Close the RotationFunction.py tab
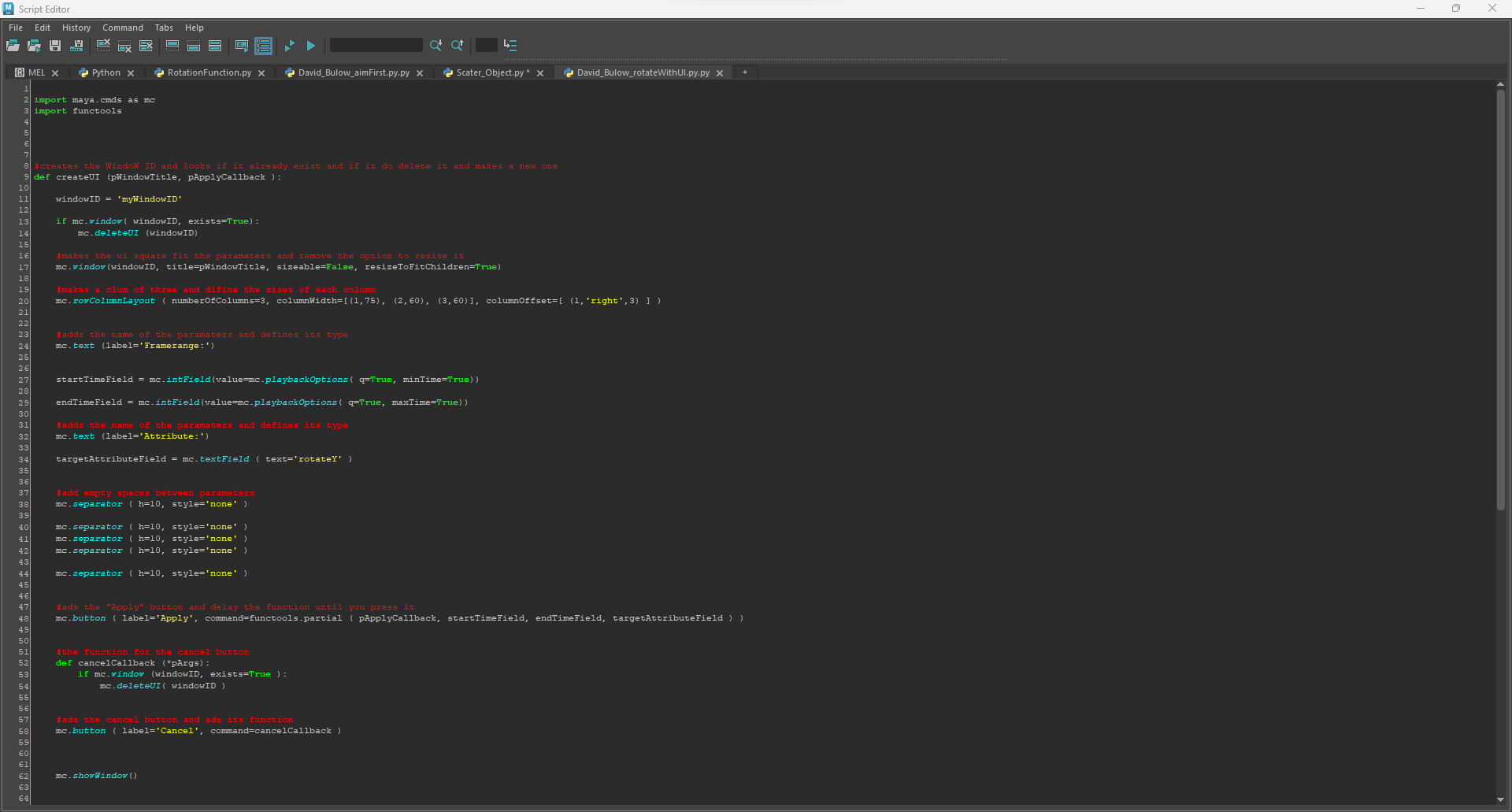This screenshot has width=1512, height=812. (261, 72)
